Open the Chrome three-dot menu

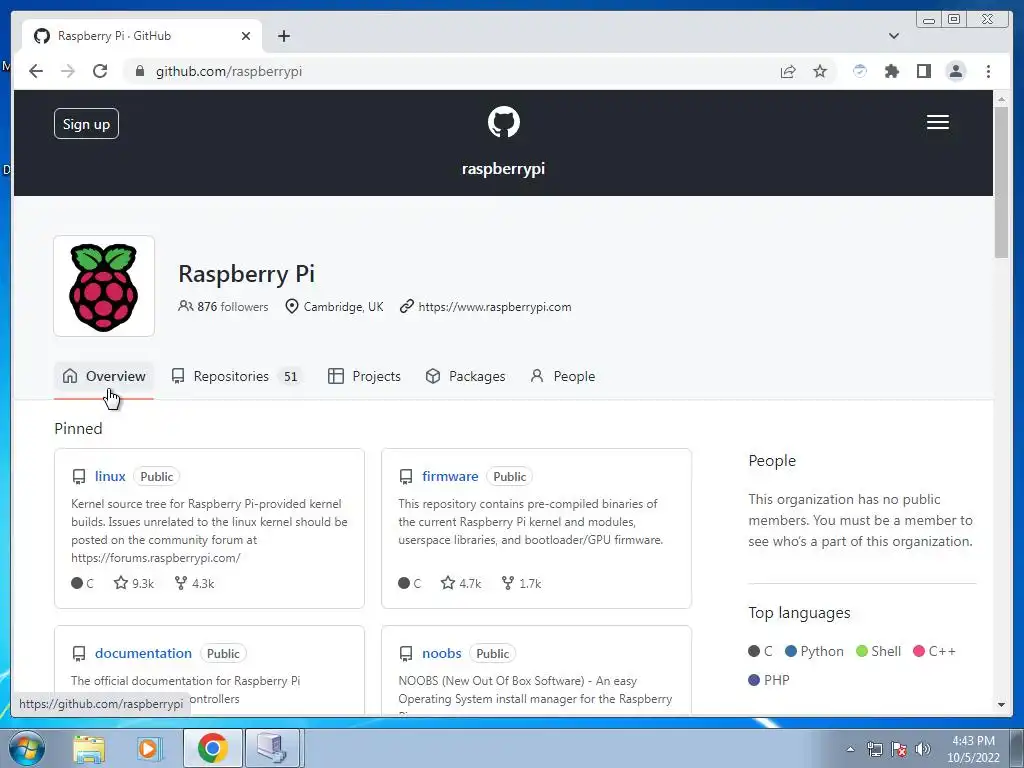point(988,71)
